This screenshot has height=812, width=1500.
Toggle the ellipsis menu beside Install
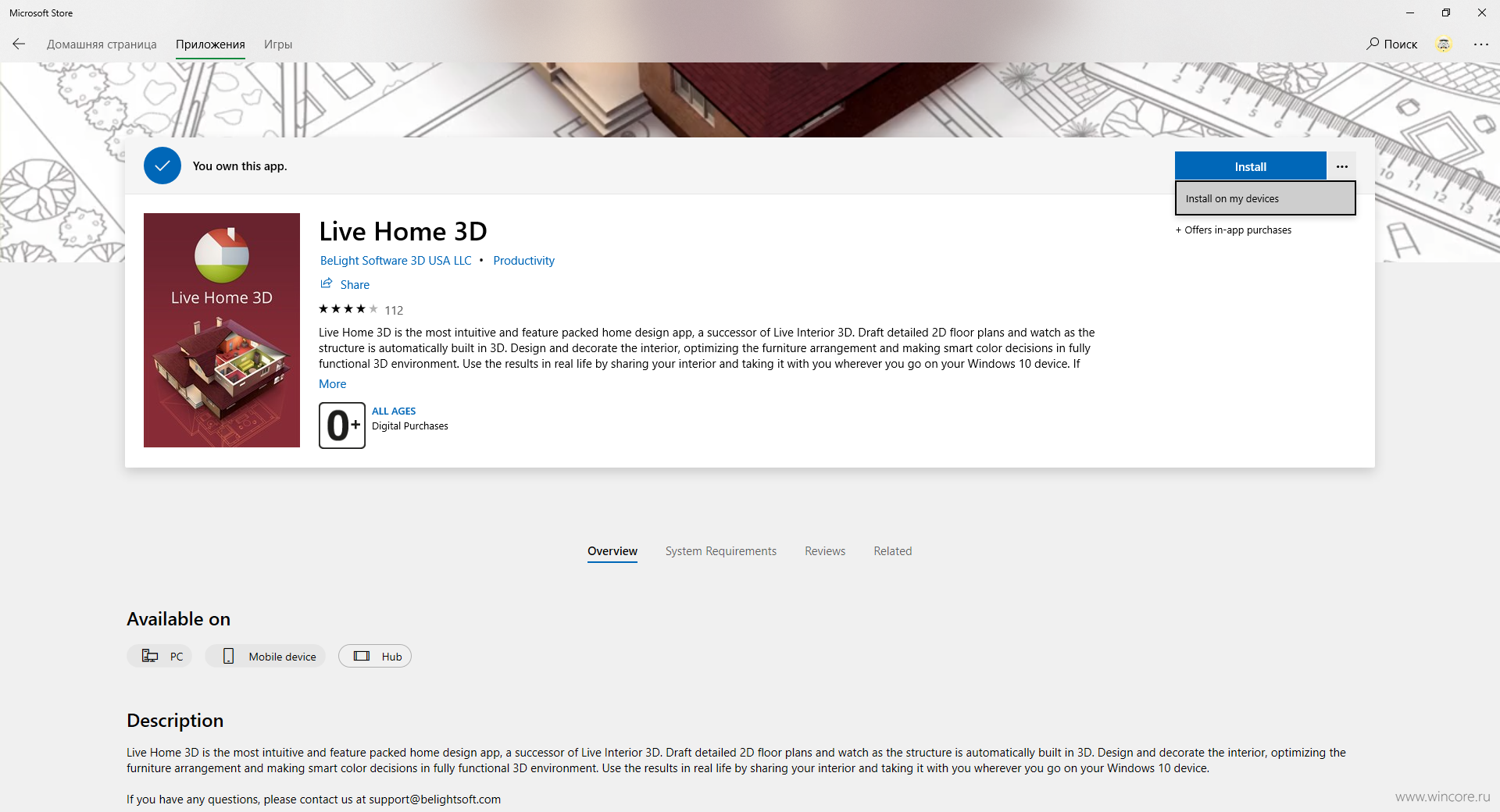point(1342,166)
